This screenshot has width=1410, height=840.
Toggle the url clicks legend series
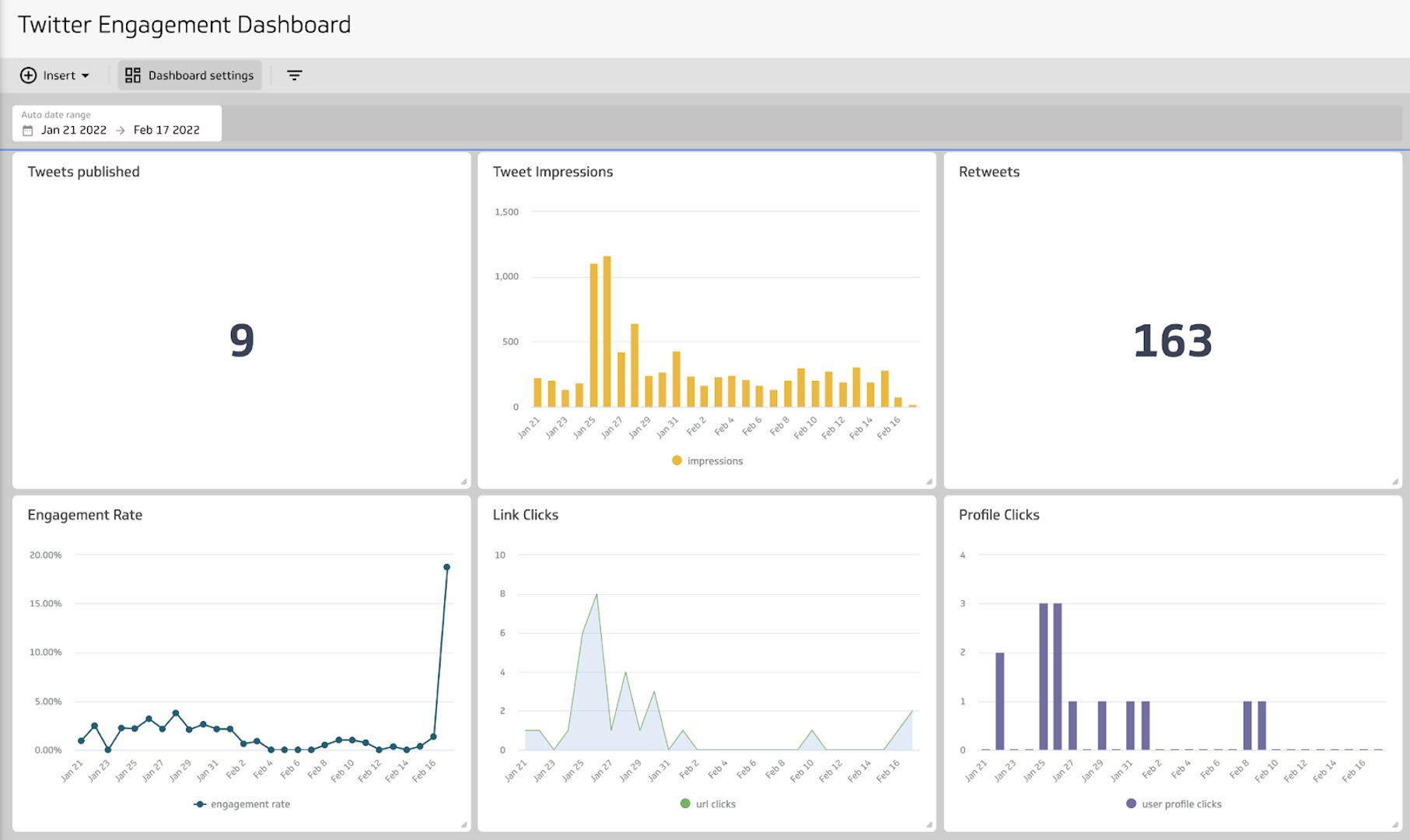pyautogui.click(x=708, y=804)
